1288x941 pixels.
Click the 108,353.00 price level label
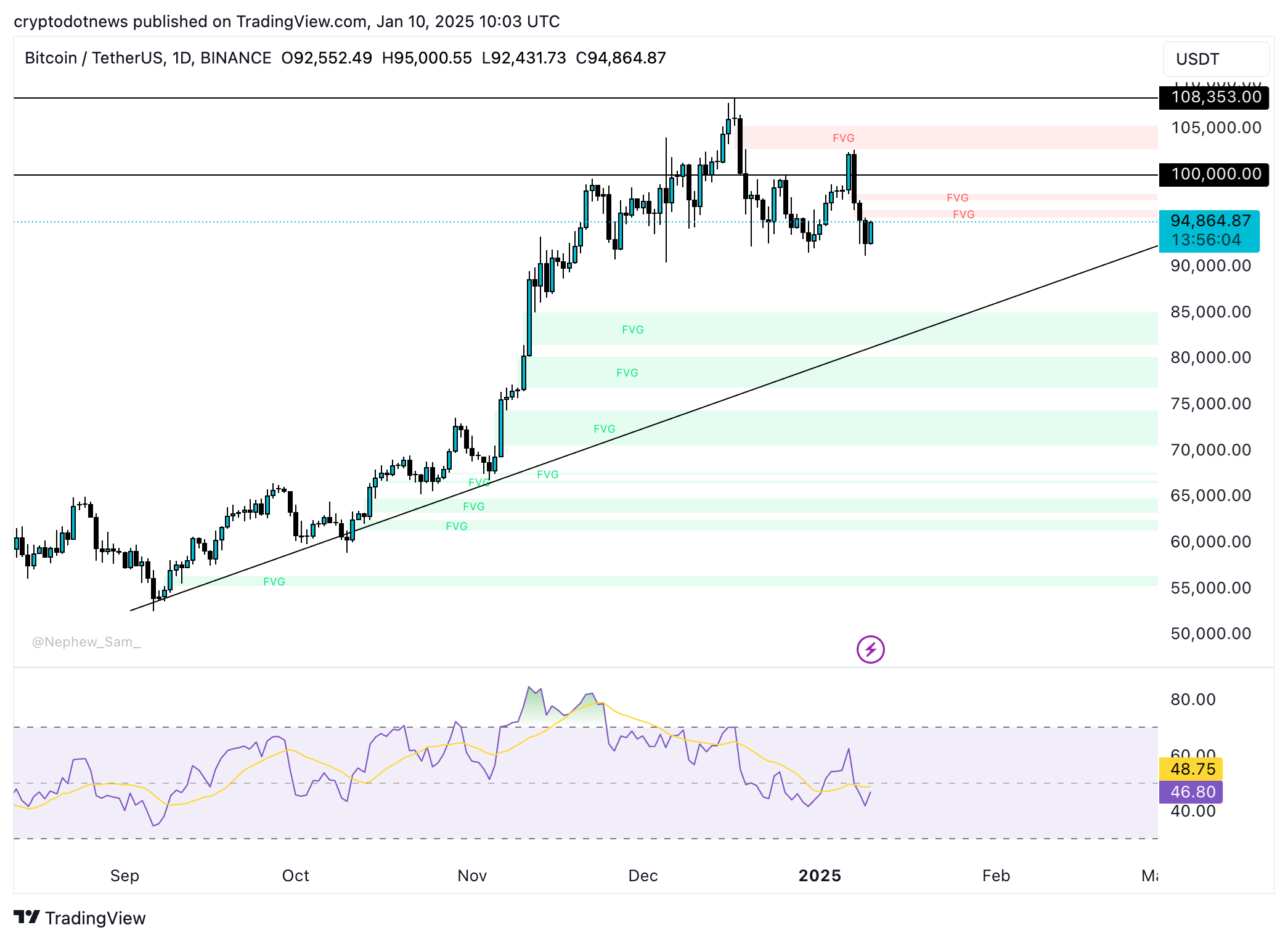(1213, 97)
